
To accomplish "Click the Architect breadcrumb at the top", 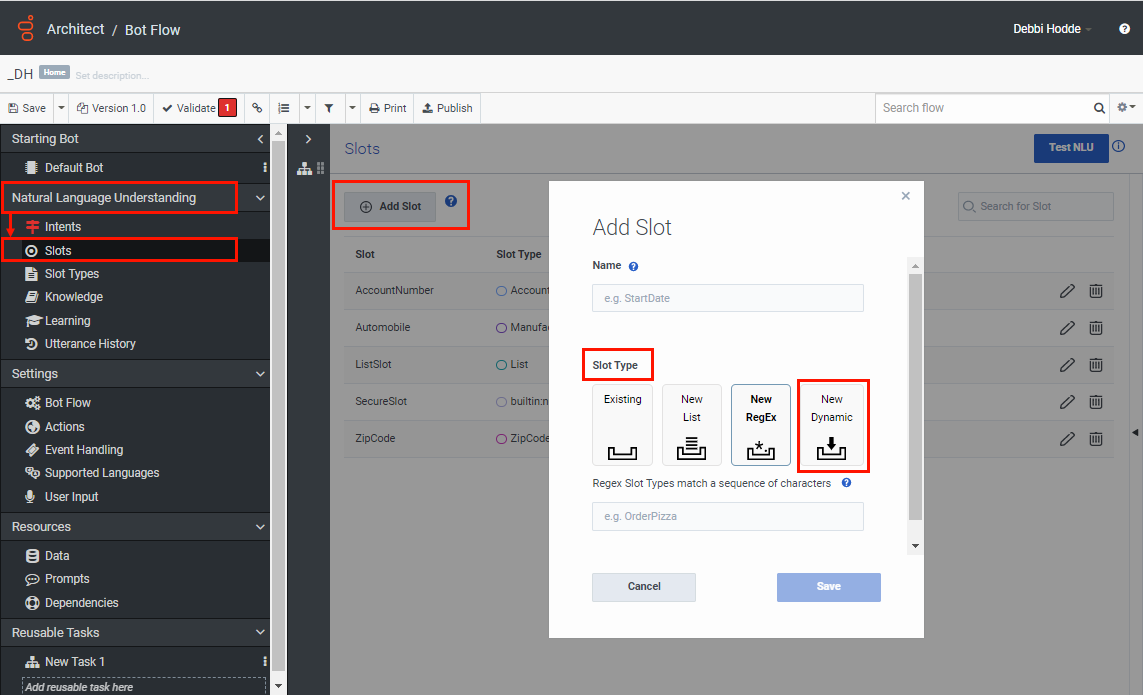I will [74, 29].
